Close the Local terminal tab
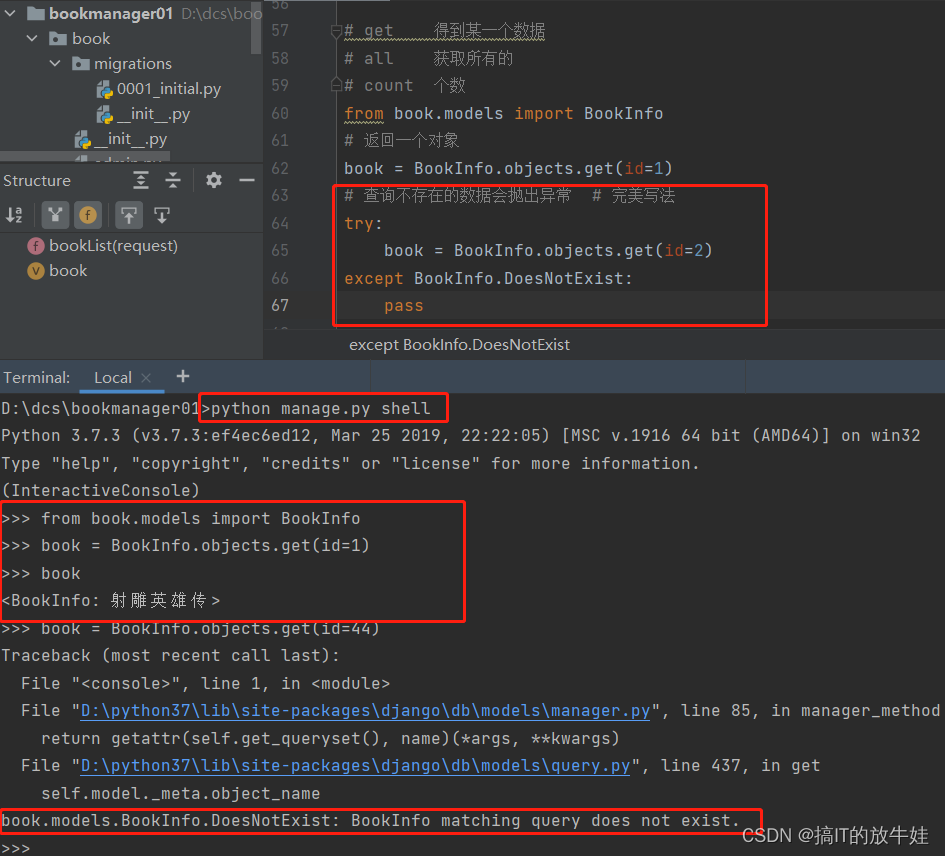 click(146, 378)
